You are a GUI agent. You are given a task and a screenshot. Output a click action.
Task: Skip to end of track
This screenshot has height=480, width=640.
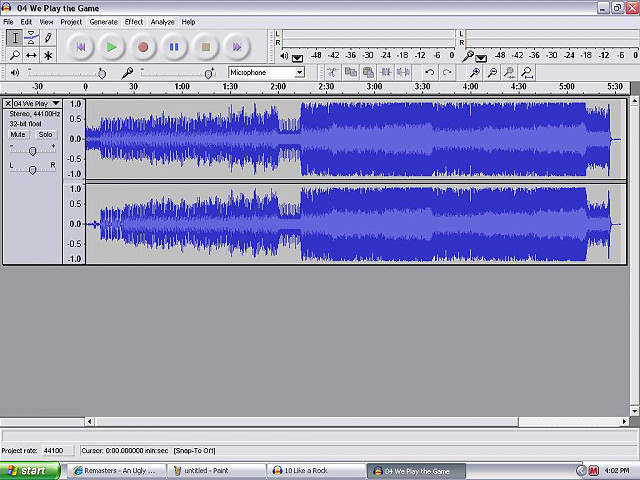coord(237,47)
